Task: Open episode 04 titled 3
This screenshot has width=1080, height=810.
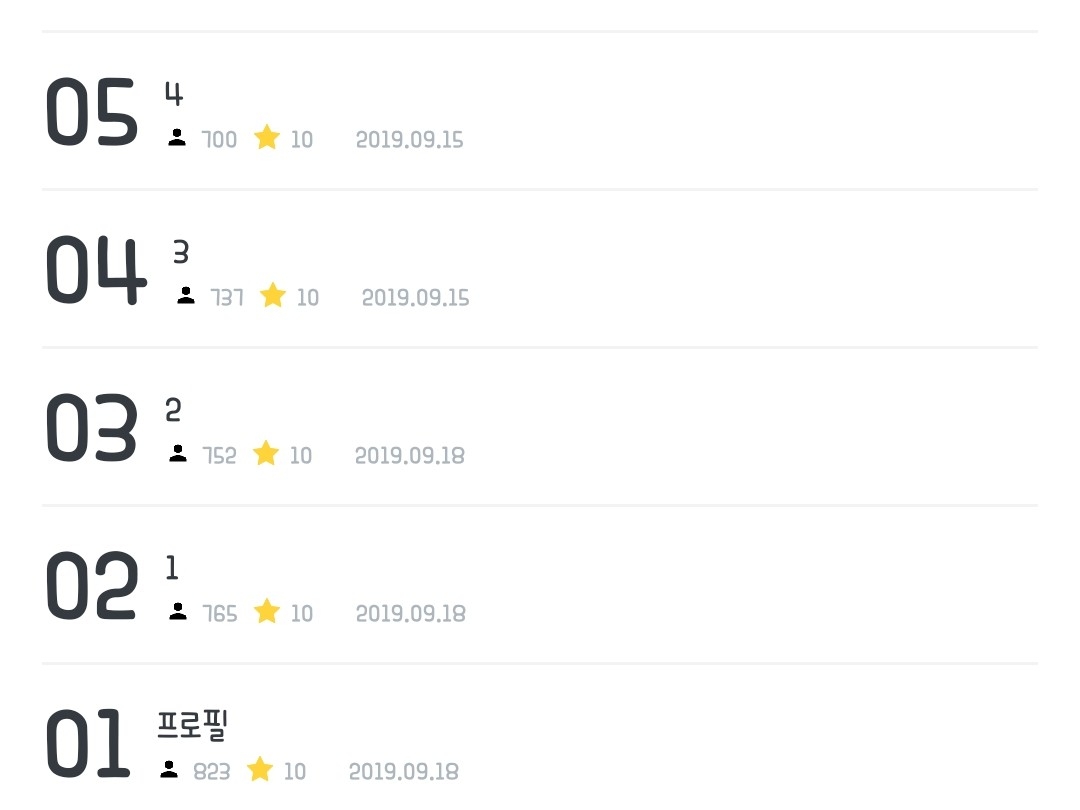Action: point(181,253)
